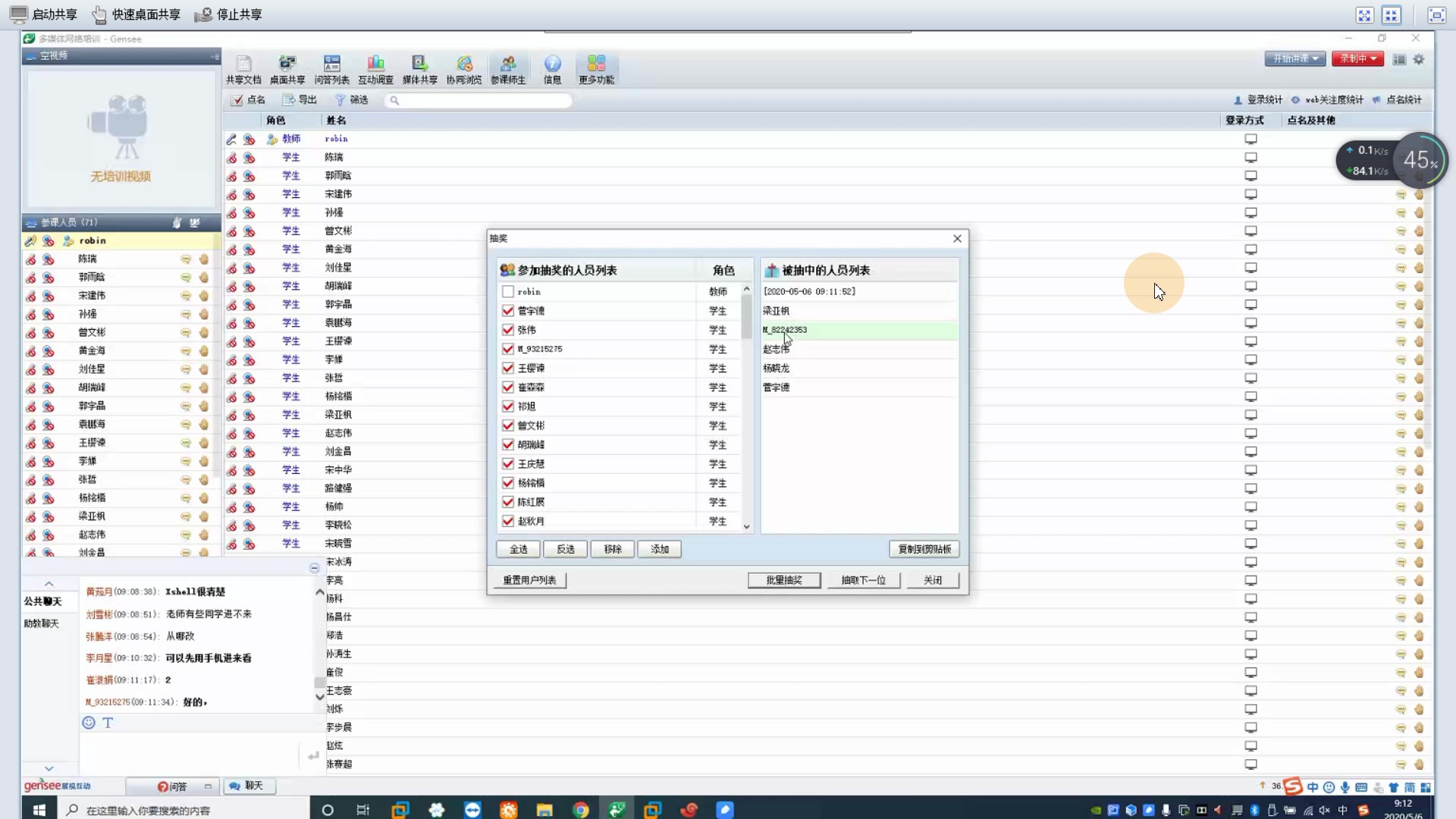Click the emoji smiley icon in chat
This screenshot has height=819, width=1456.
click(x=89, y=723)
